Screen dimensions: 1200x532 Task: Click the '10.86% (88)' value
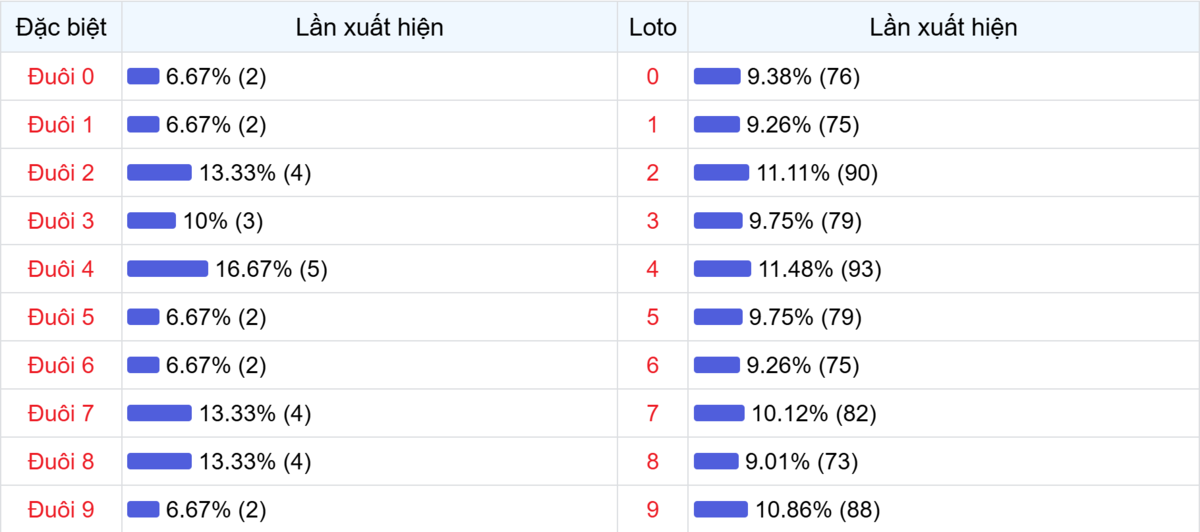point(818,509)
